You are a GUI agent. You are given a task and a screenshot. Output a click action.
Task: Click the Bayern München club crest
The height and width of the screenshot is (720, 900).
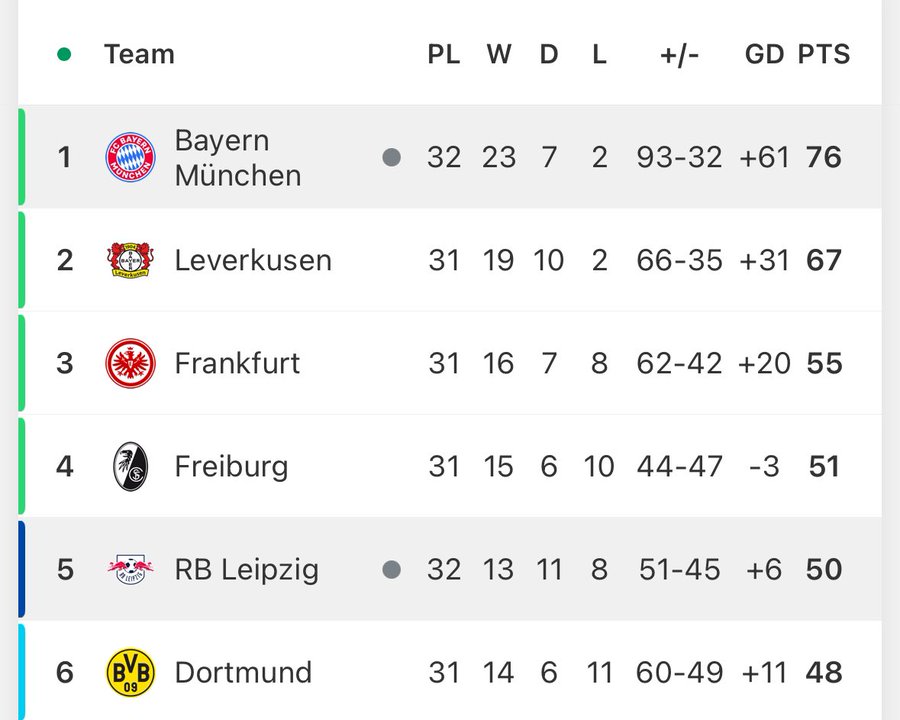click(x=131, y=158)
